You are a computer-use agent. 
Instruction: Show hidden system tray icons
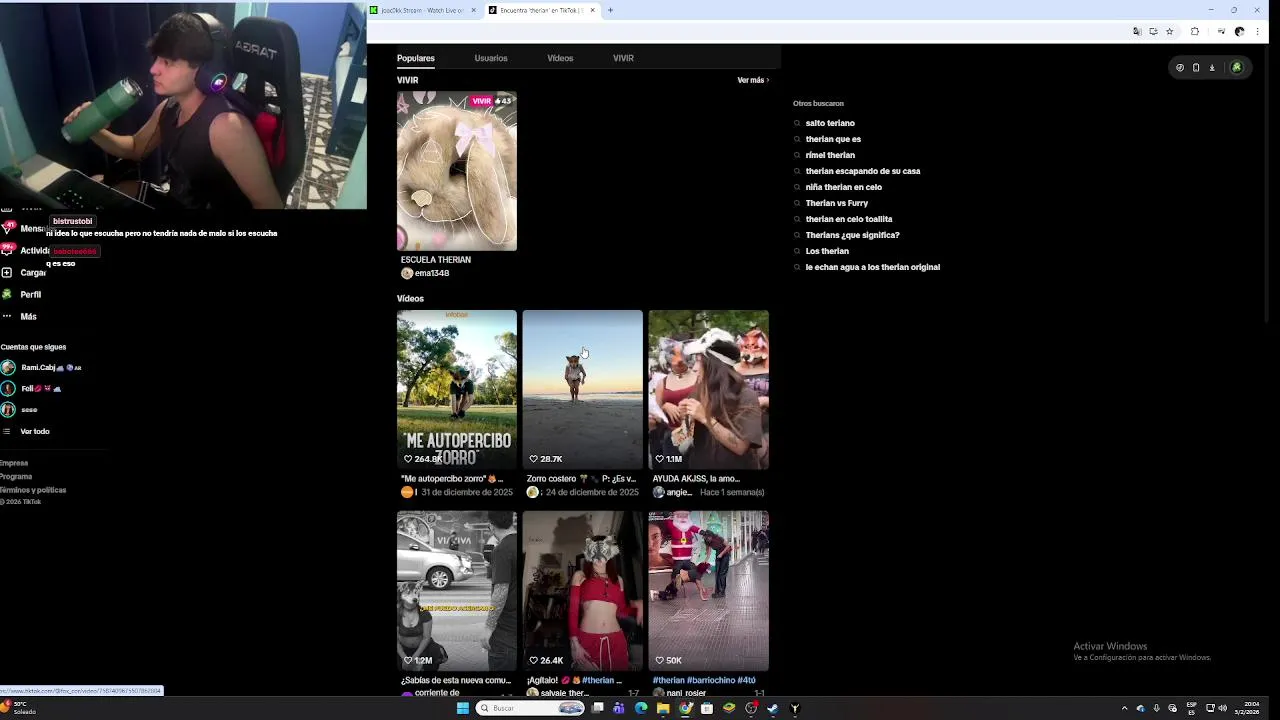click(x=1124, y=708)
